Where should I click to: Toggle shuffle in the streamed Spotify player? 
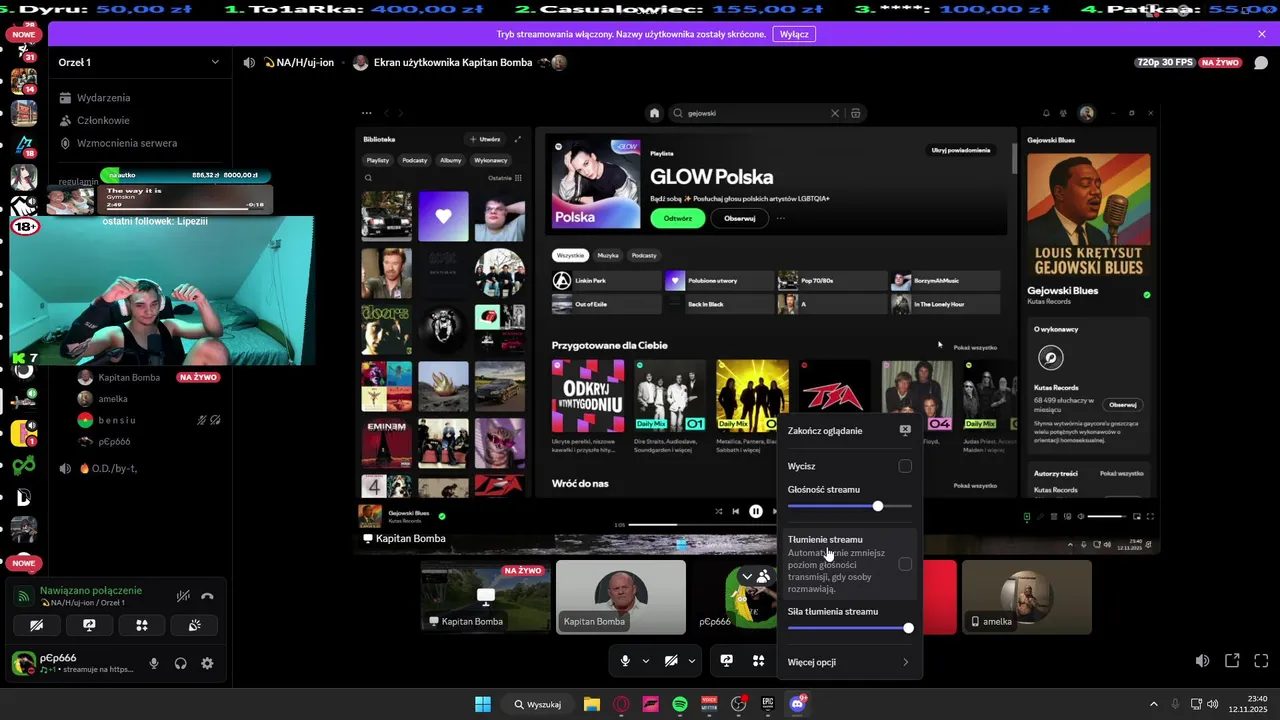coord(718,511)
